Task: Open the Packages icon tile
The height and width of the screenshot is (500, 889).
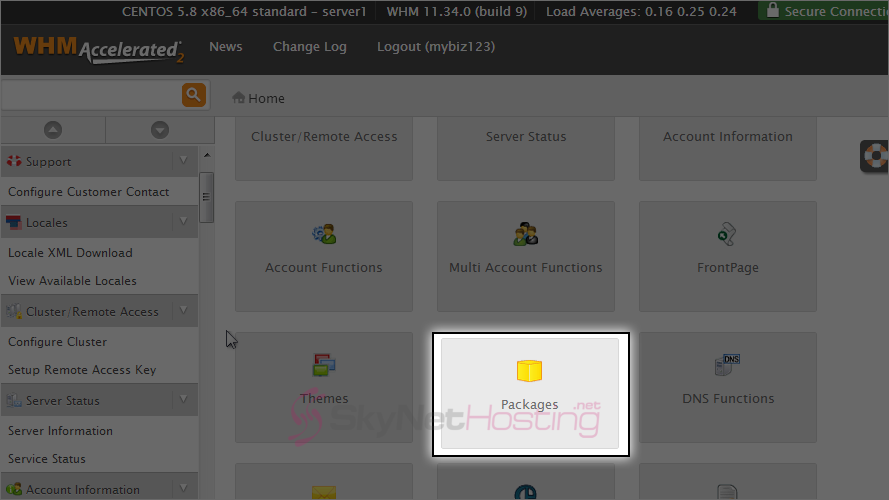Action: pyautogui.click(x=530, y=393)
